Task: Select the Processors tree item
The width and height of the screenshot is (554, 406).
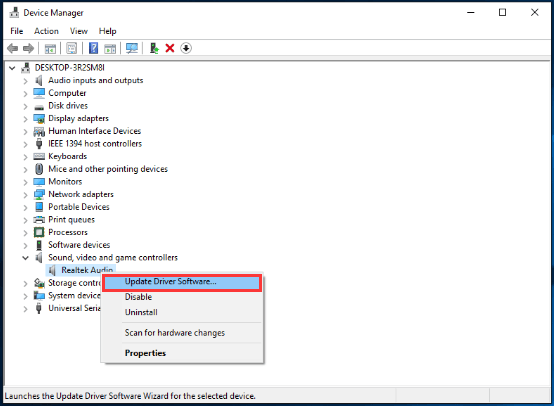Action: coord(68,232)
